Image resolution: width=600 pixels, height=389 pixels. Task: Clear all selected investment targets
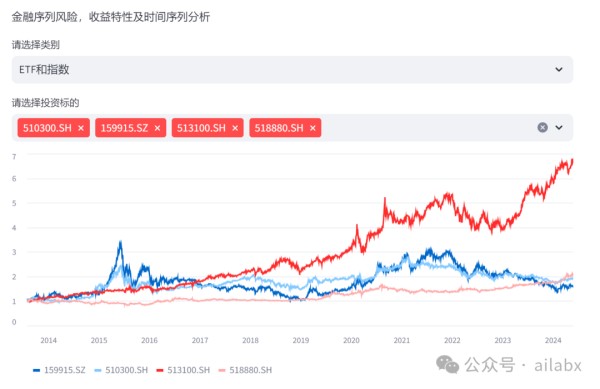542,127
